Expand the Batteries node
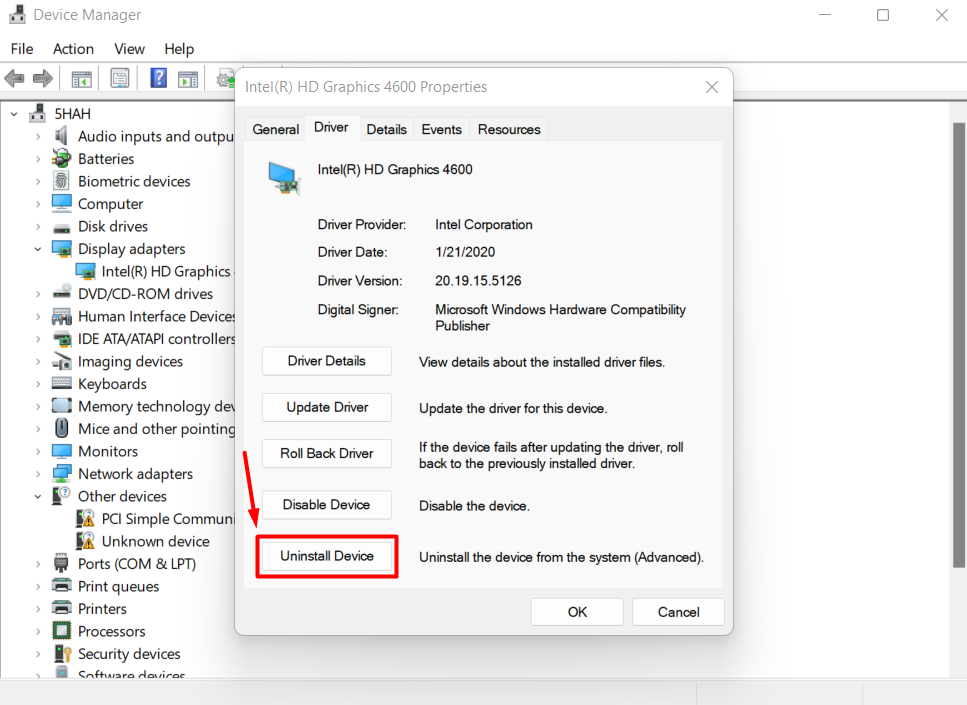Screen dimensions: 967x705 coord(38,159)
